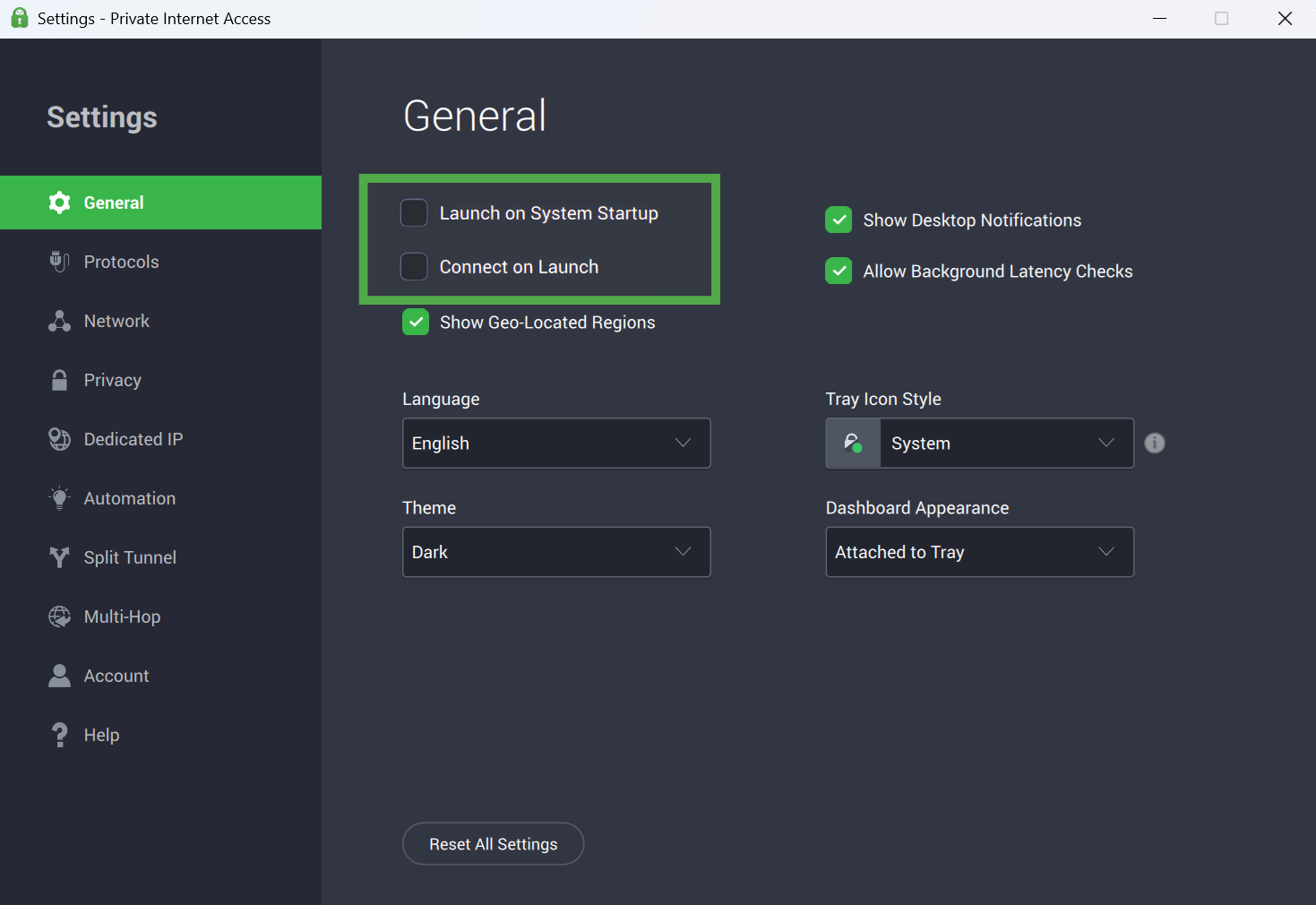Click the Show Geo-Located Regions label

pyautogui.click(x=547, y=323)
